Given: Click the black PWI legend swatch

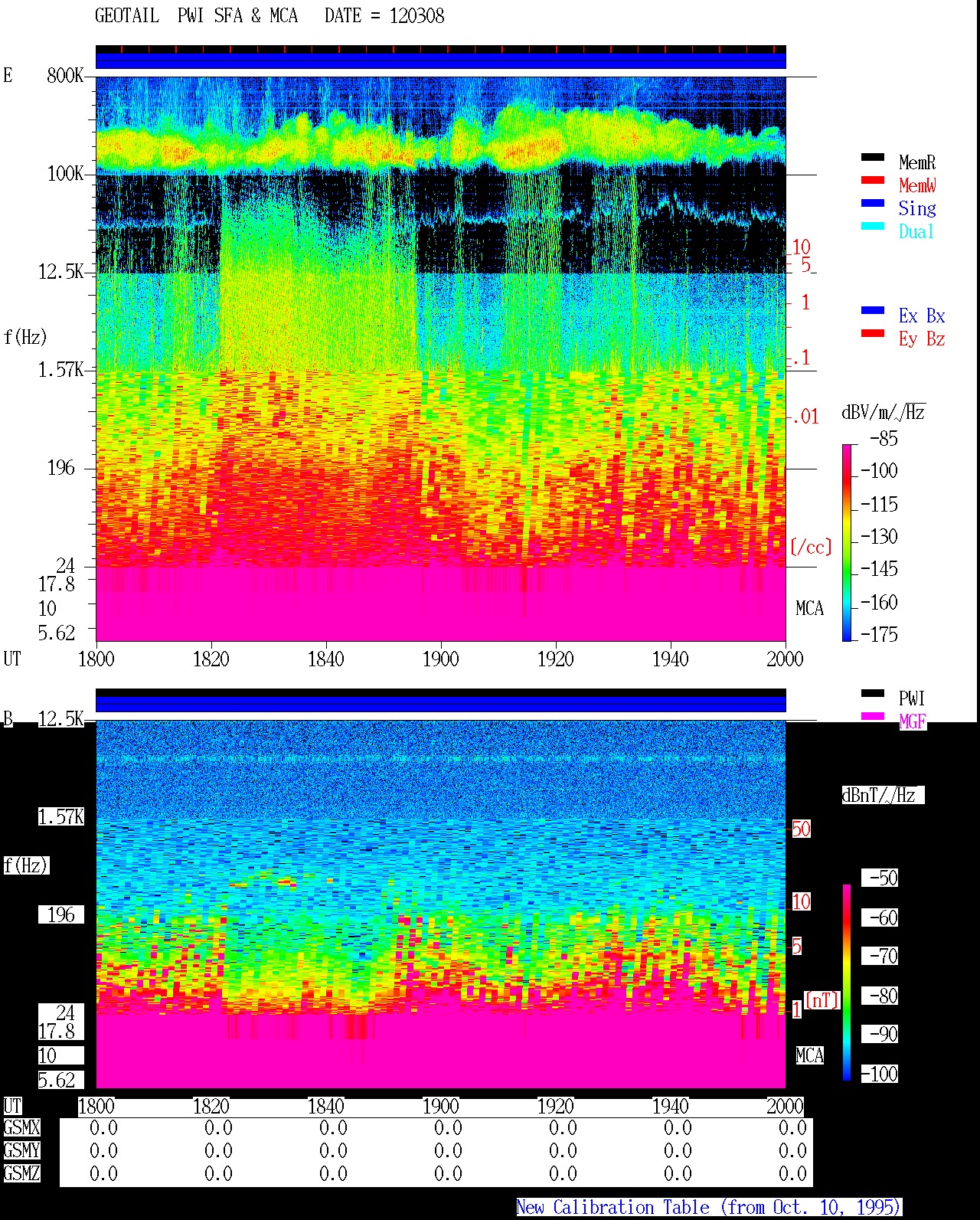Looking at the screenshot, I should (873, 694).
